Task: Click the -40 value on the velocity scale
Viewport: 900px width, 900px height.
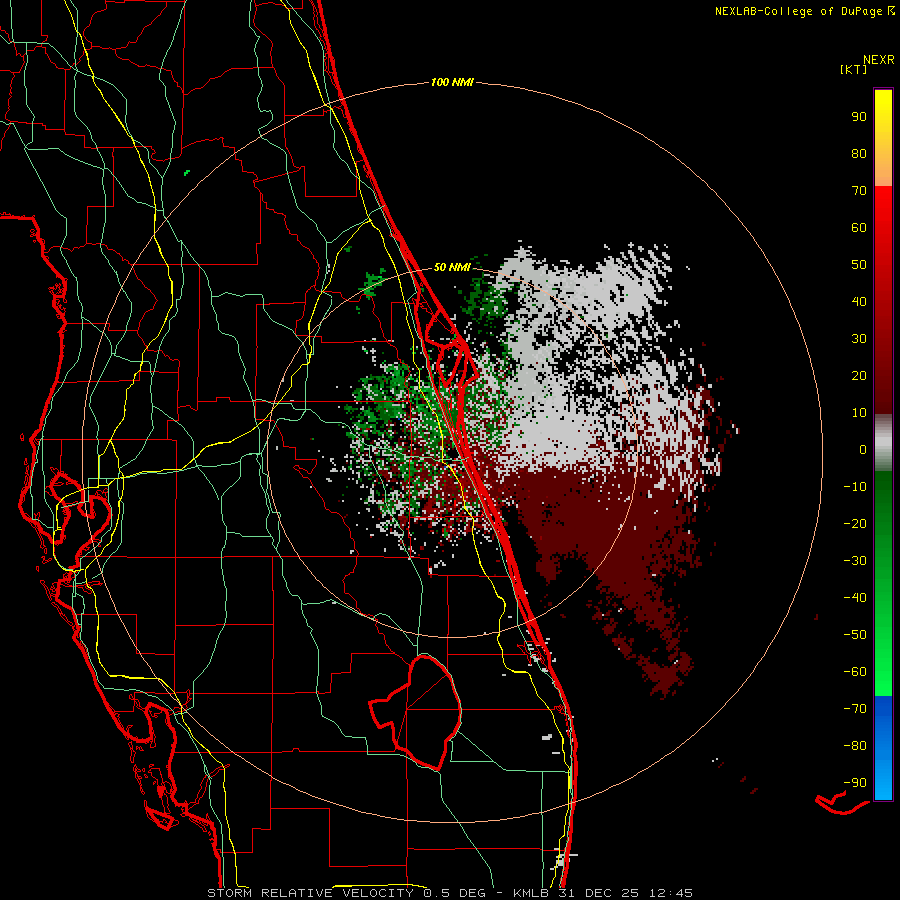Action: point(855,598)
